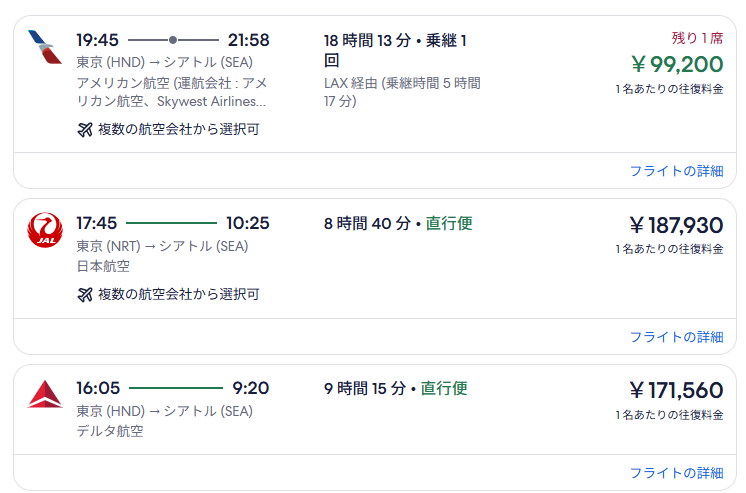Click the JAL crane logo icon
This screenshot has width=746, height=493.
(x=45, y=230)
